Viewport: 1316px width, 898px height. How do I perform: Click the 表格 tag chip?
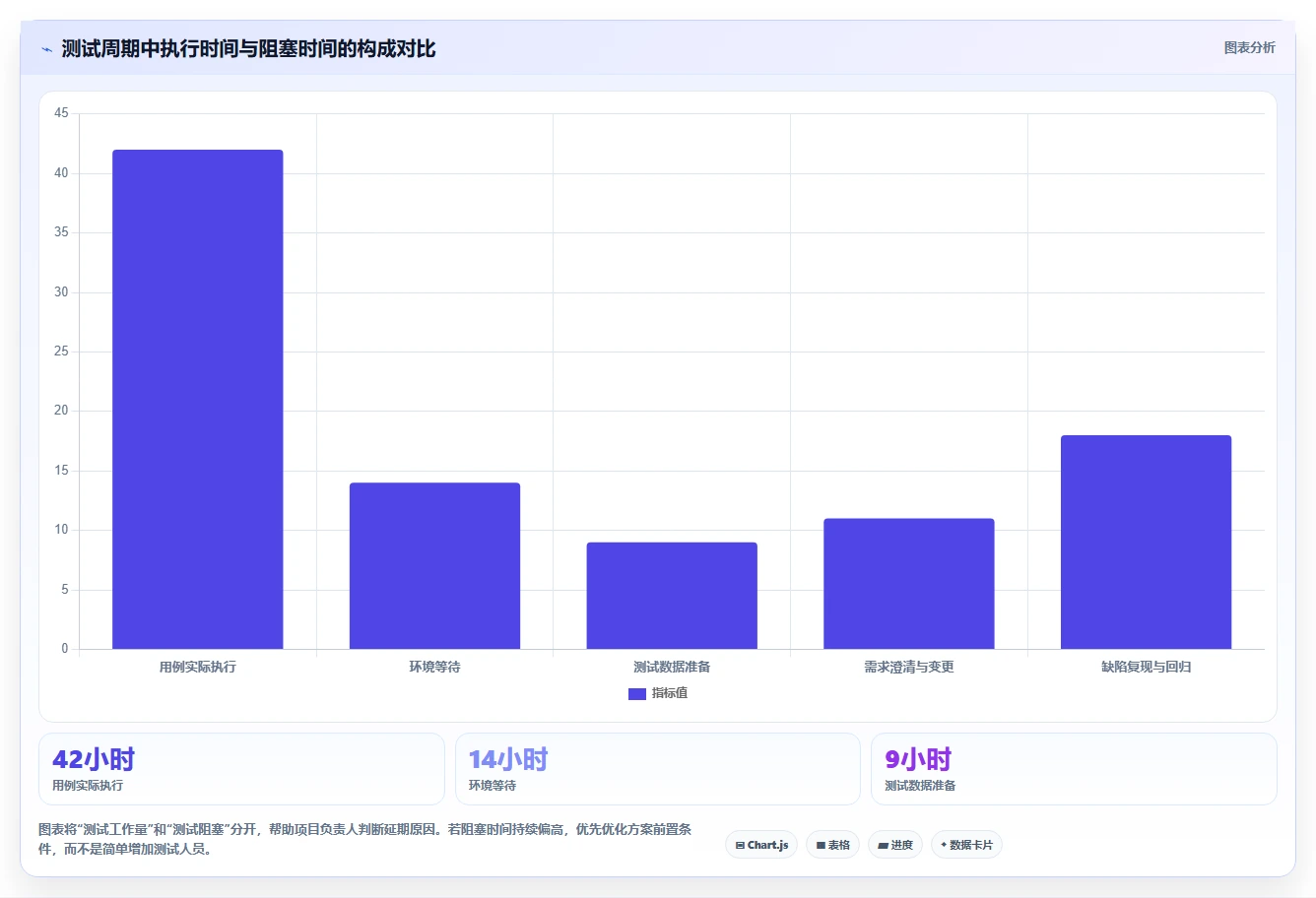pos(832,845)
